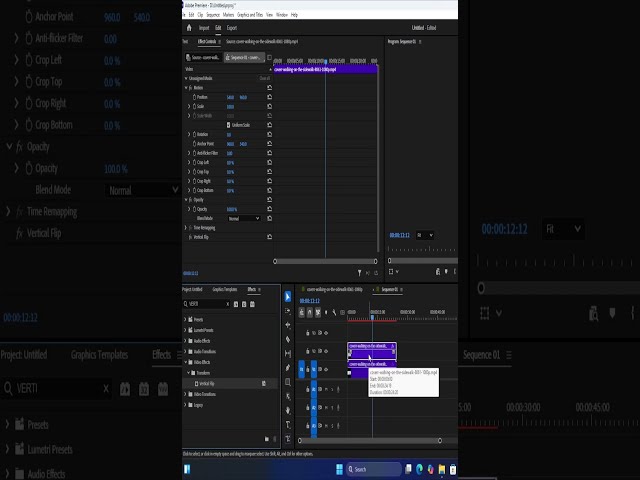
Task: Click the timeline timecode 00:00:12:12
Action: (x=310, y=301)
